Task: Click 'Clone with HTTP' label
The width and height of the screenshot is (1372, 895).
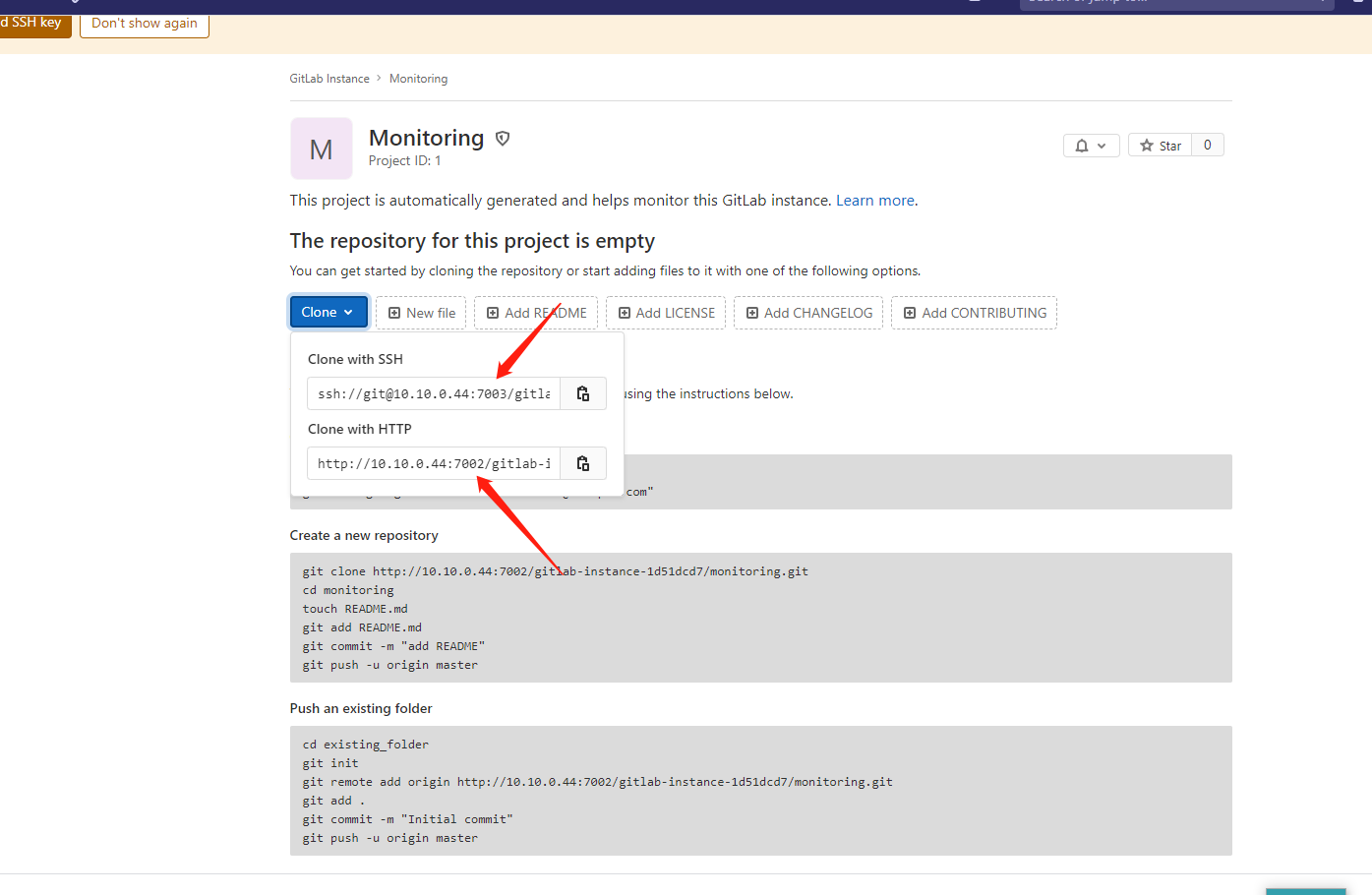Action: tap(359, 429)
